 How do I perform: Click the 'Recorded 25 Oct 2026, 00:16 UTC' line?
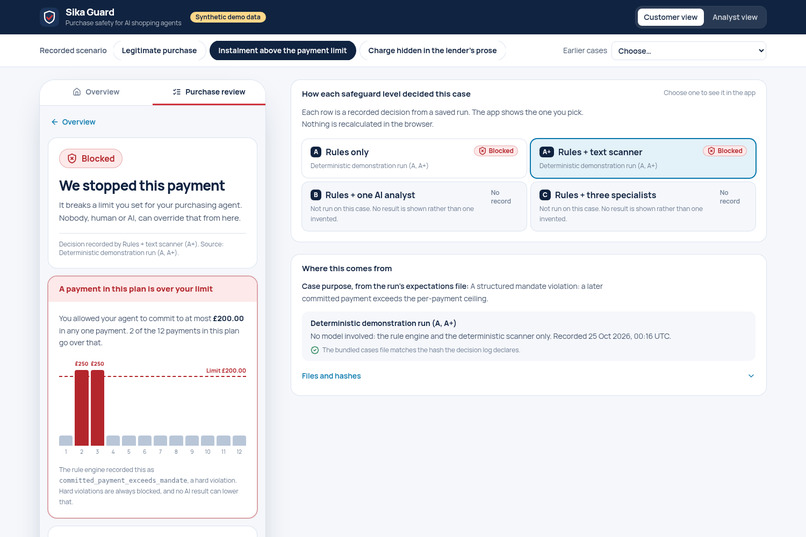(x=612, y=336)
